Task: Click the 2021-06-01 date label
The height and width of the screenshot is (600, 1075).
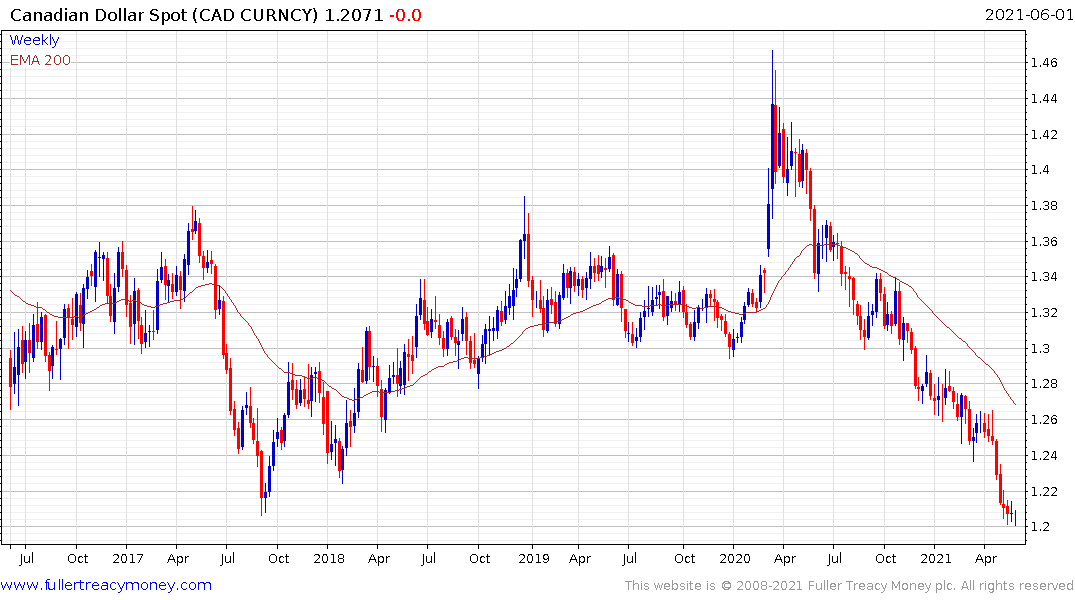Action: tap(1029, 14)
